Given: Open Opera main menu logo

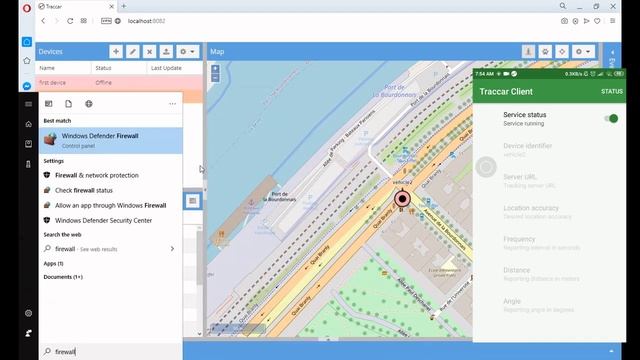Looking at the screenshot, I should tap(27, 8).
